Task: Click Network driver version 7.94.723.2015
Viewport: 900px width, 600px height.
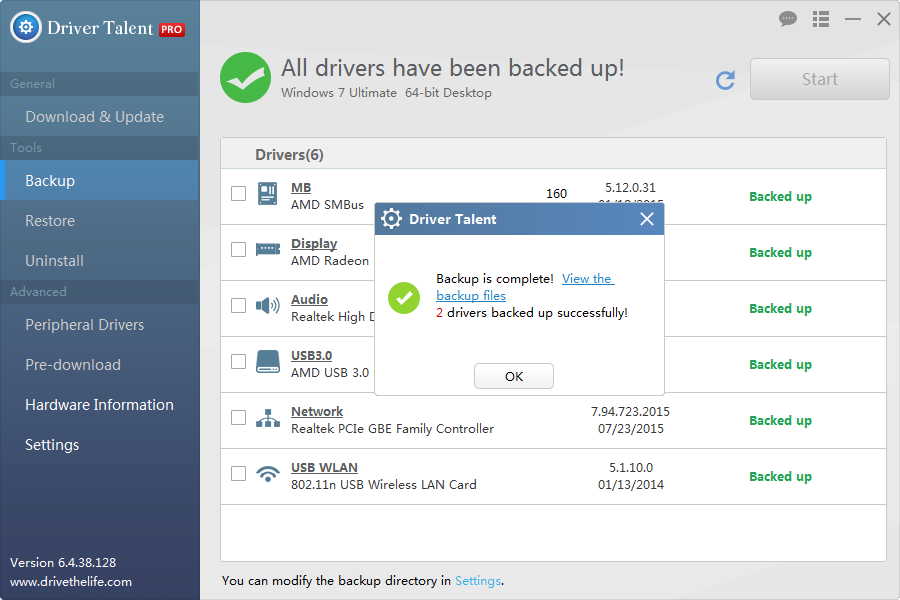Action: (x=630, y=412)
